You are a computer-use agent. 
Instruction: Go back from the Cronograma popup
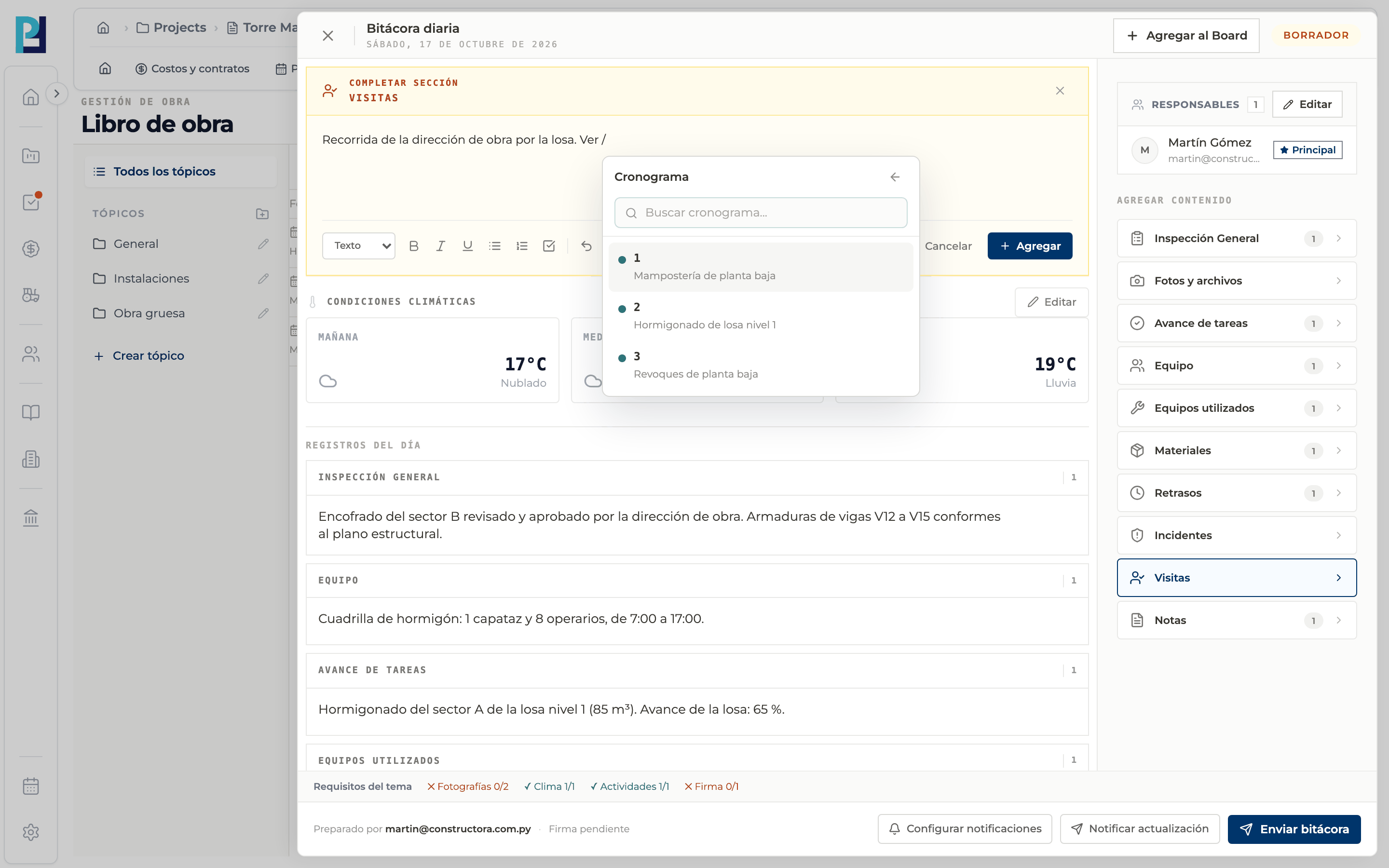[895, 177]
